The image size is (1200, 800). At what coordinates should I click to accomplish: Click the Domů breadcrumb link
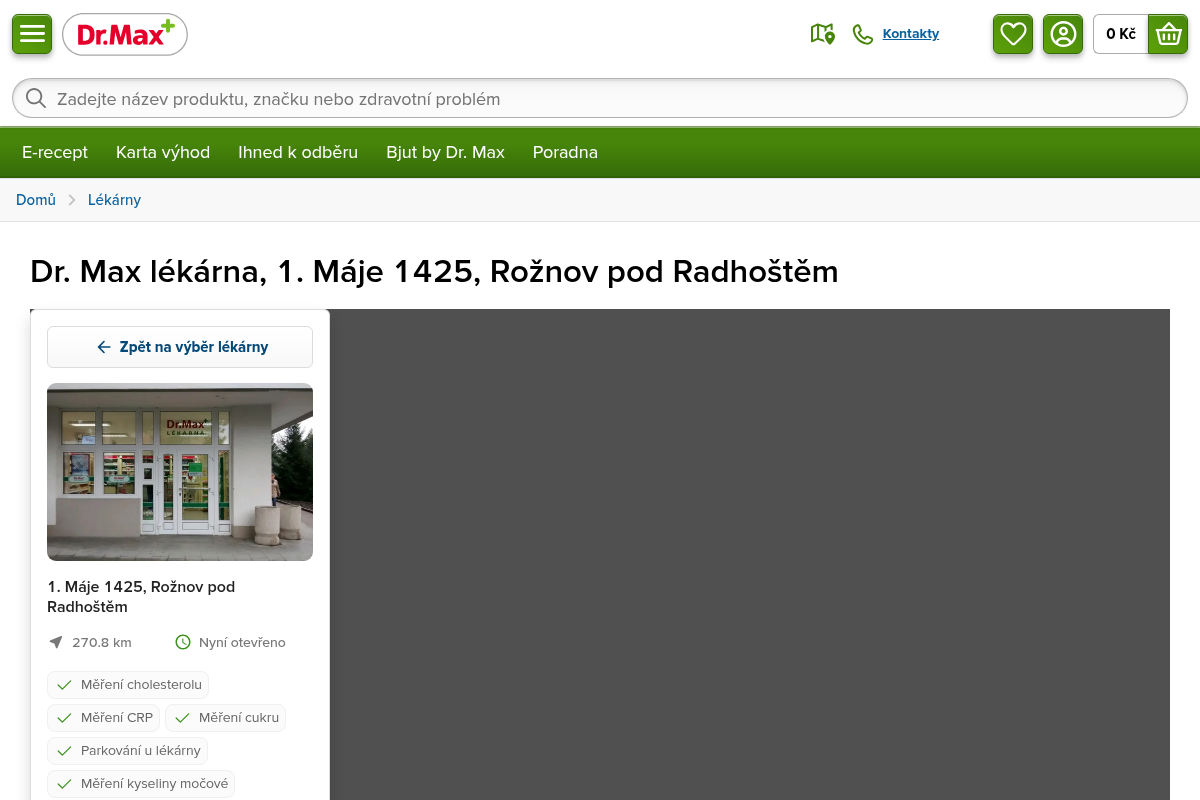[x=36, y=200]
